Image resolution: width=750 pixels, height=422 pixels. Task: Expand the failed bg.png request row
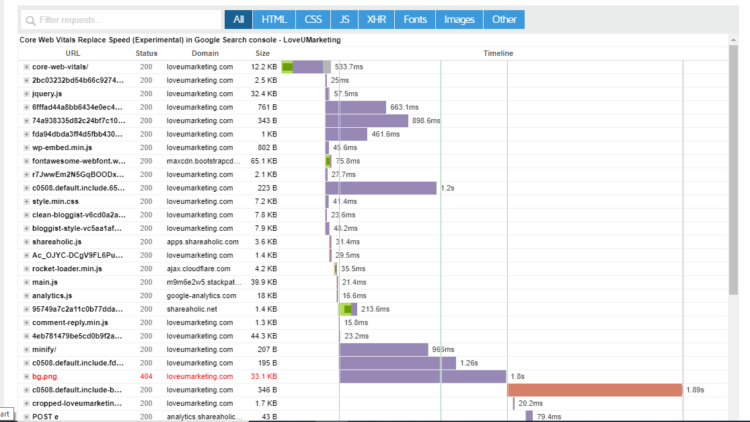tap(26, 377)
